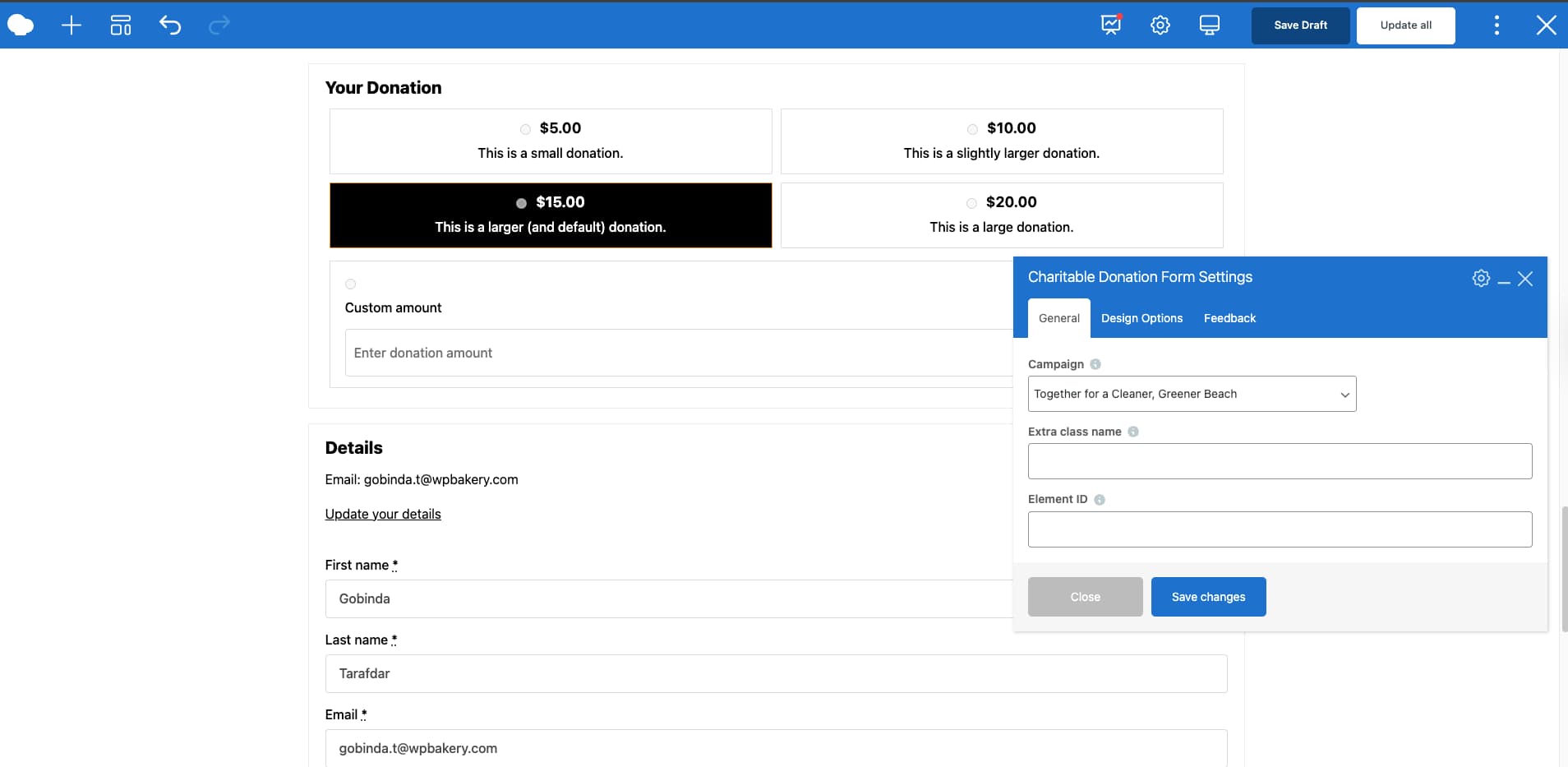The width and height of the screenshot is (1568, 767).
Task: Open the WordPress admin dashboard icon
Action: [x=1111, y=25]
